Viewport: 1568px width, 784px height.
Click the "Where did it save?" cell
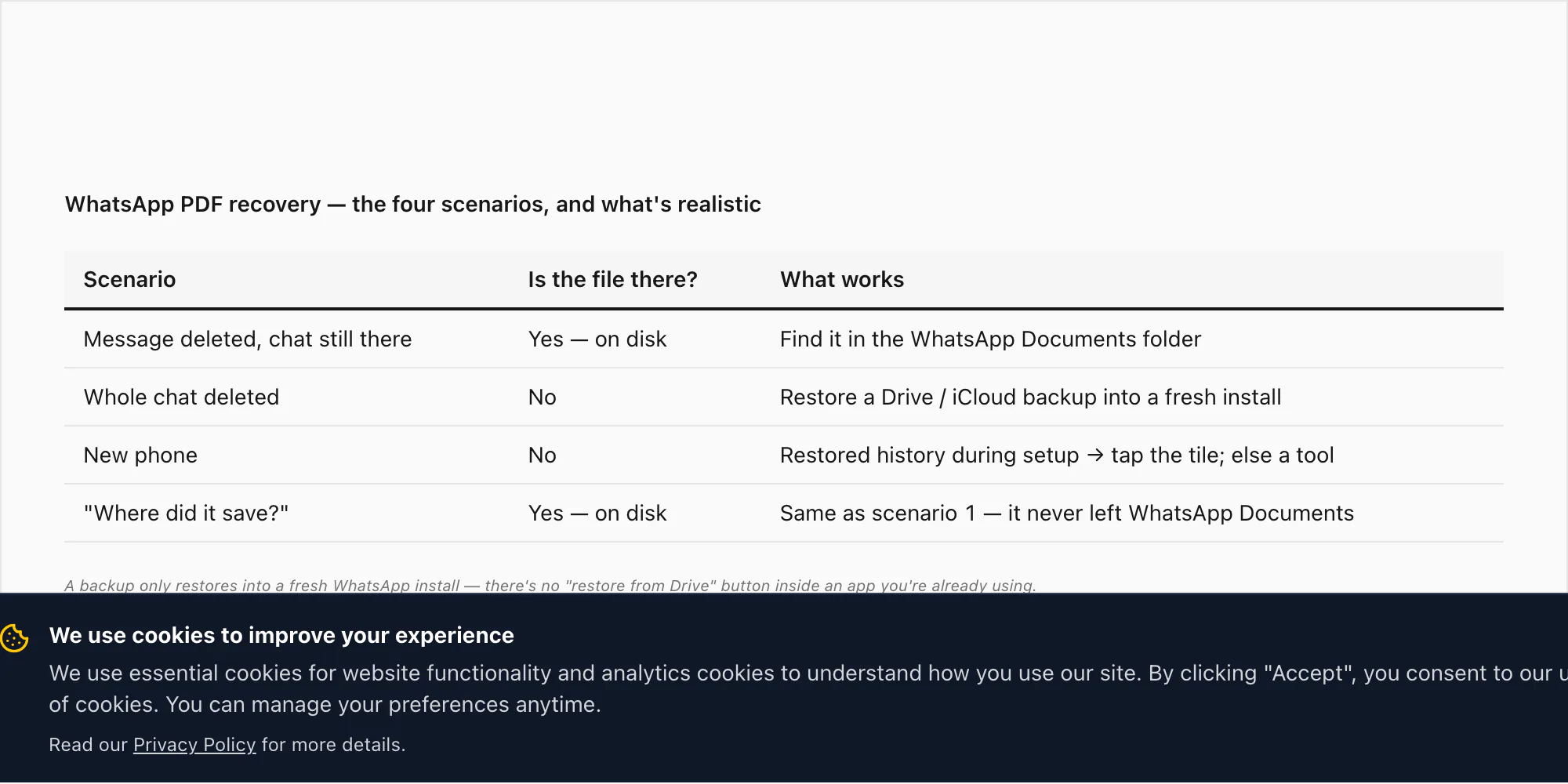tap(186, 514)
